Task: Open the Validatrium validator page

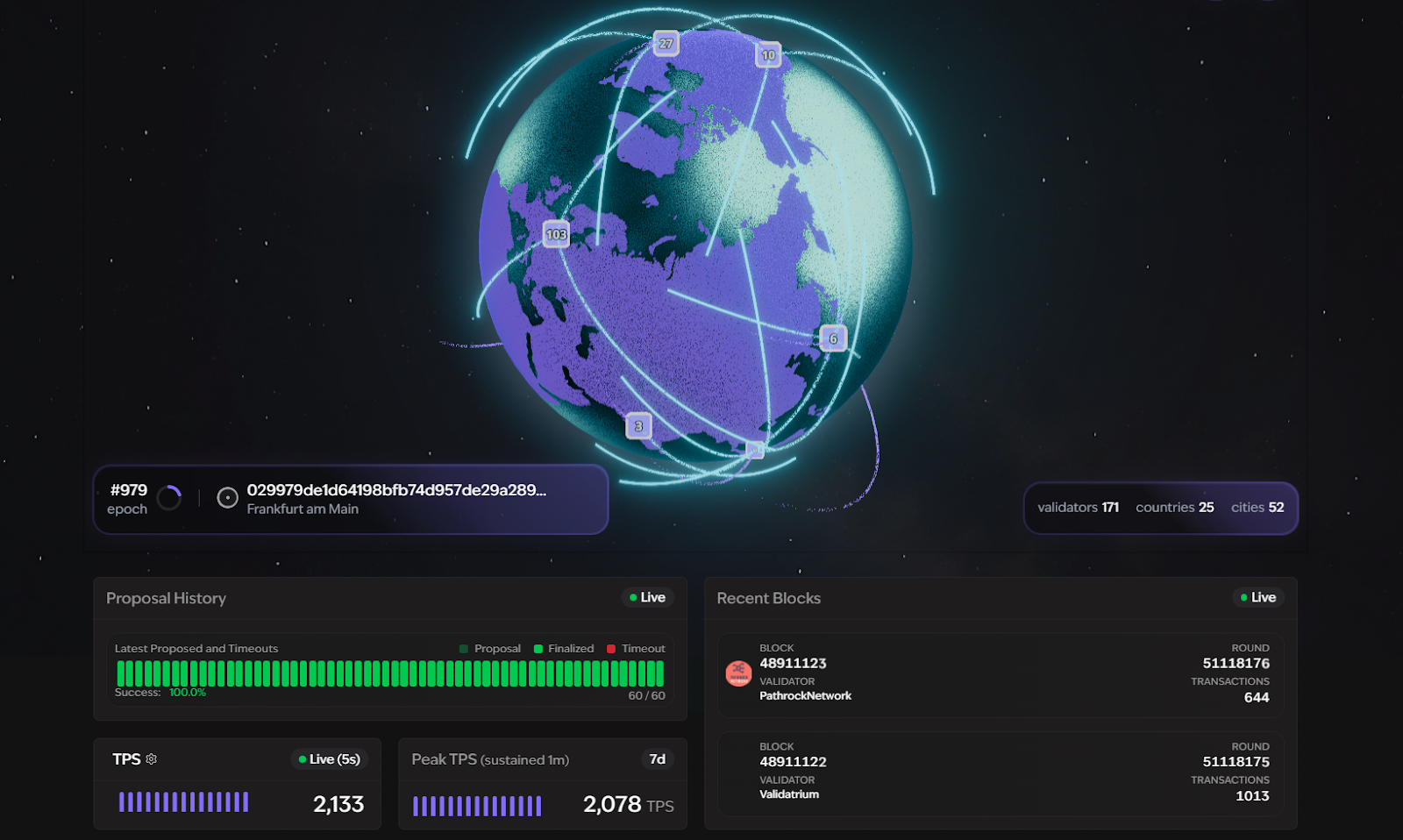Action: pos(788,794)
